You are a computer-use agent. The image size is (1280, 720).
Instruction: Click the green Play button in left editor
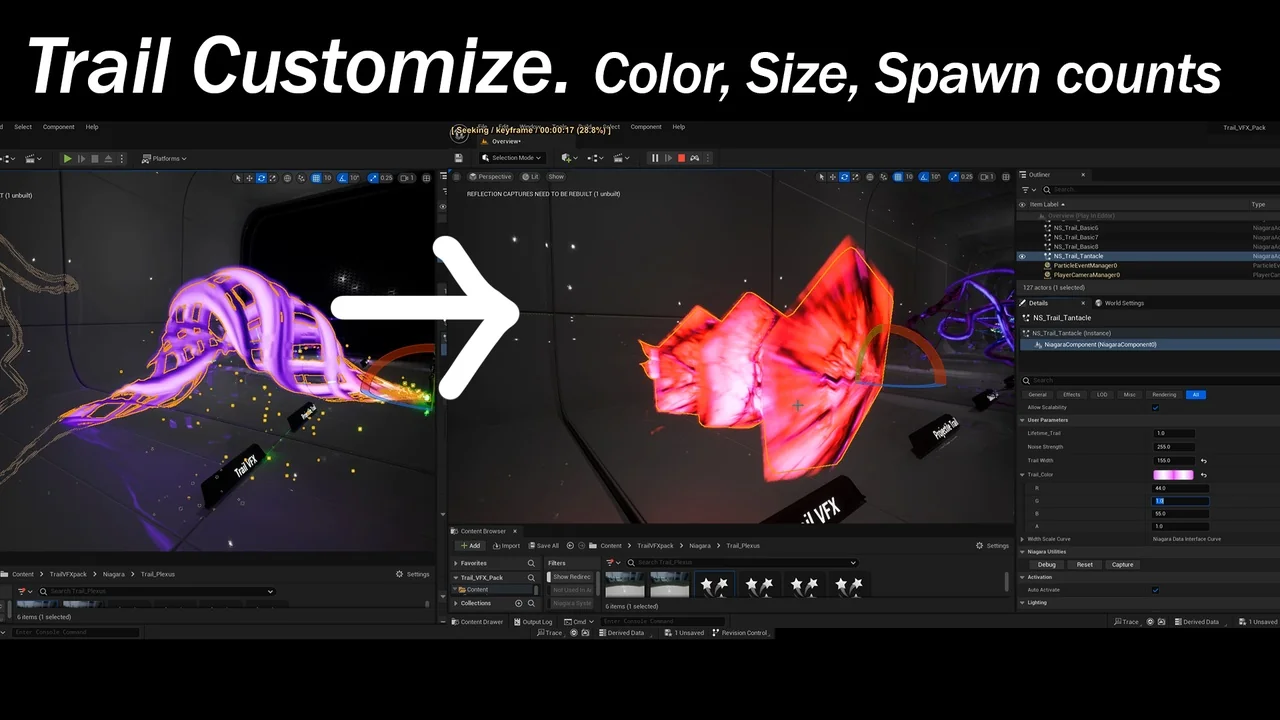tap(67, 159)
